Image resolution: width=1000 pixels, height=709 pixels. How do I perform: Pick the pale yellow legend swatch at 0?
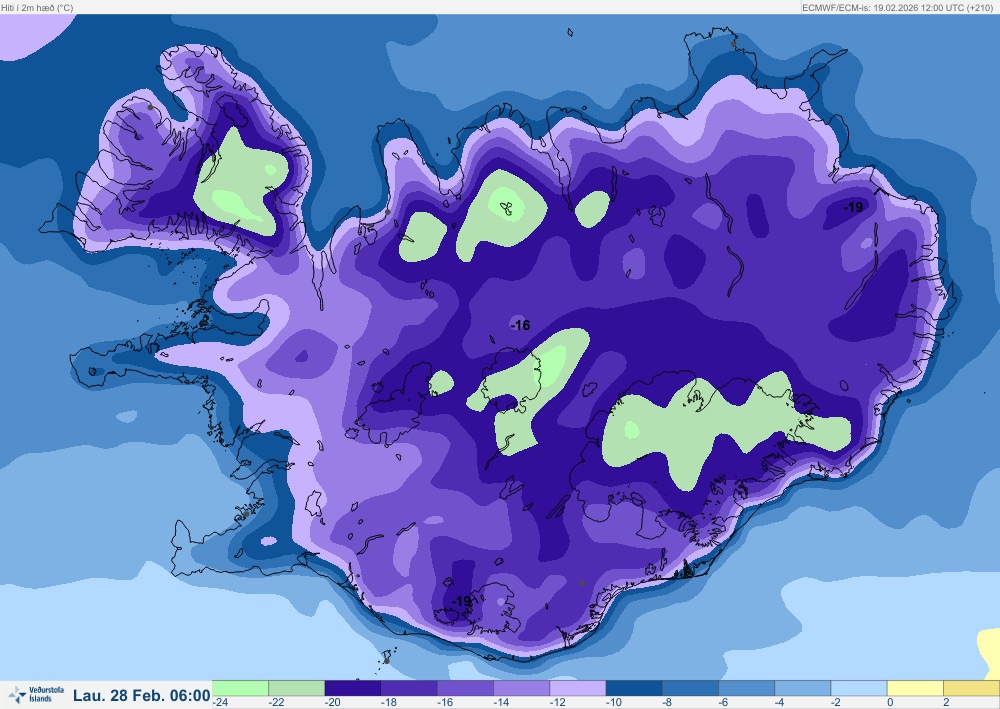tap(915, 688)
